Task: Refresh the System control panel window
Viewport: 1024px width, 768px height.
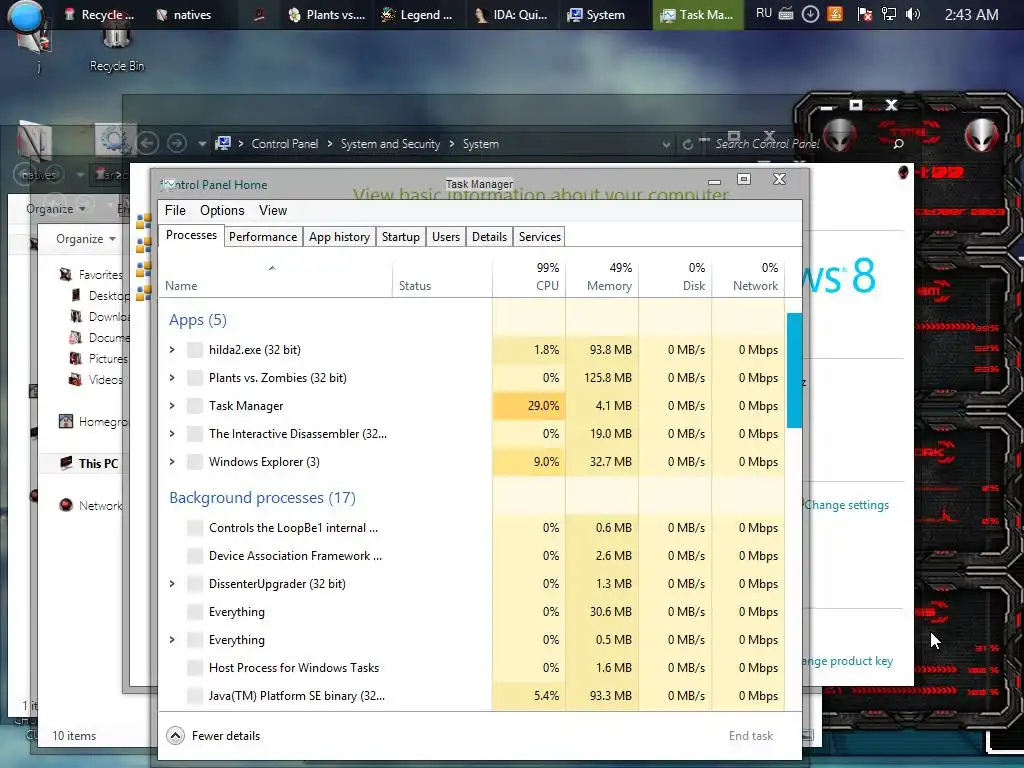Action: pos(688,144)
